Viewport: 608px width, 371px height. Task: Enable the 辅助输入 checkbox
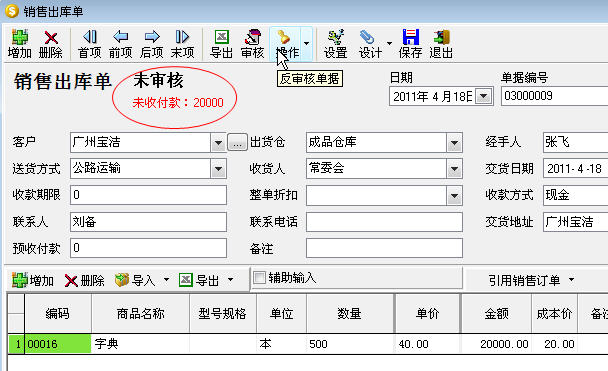[x=259, y=278]
